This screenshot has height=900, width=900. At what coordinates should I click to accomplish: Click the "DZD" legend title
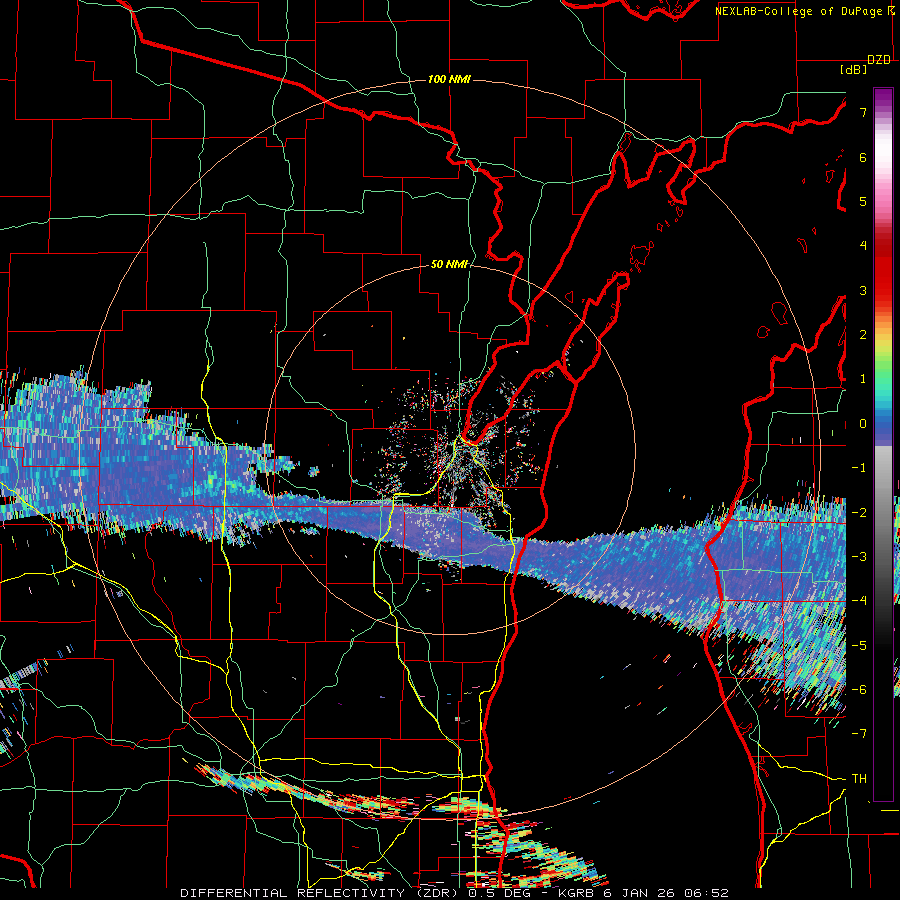pyautogui.click(x=879, y=60)
